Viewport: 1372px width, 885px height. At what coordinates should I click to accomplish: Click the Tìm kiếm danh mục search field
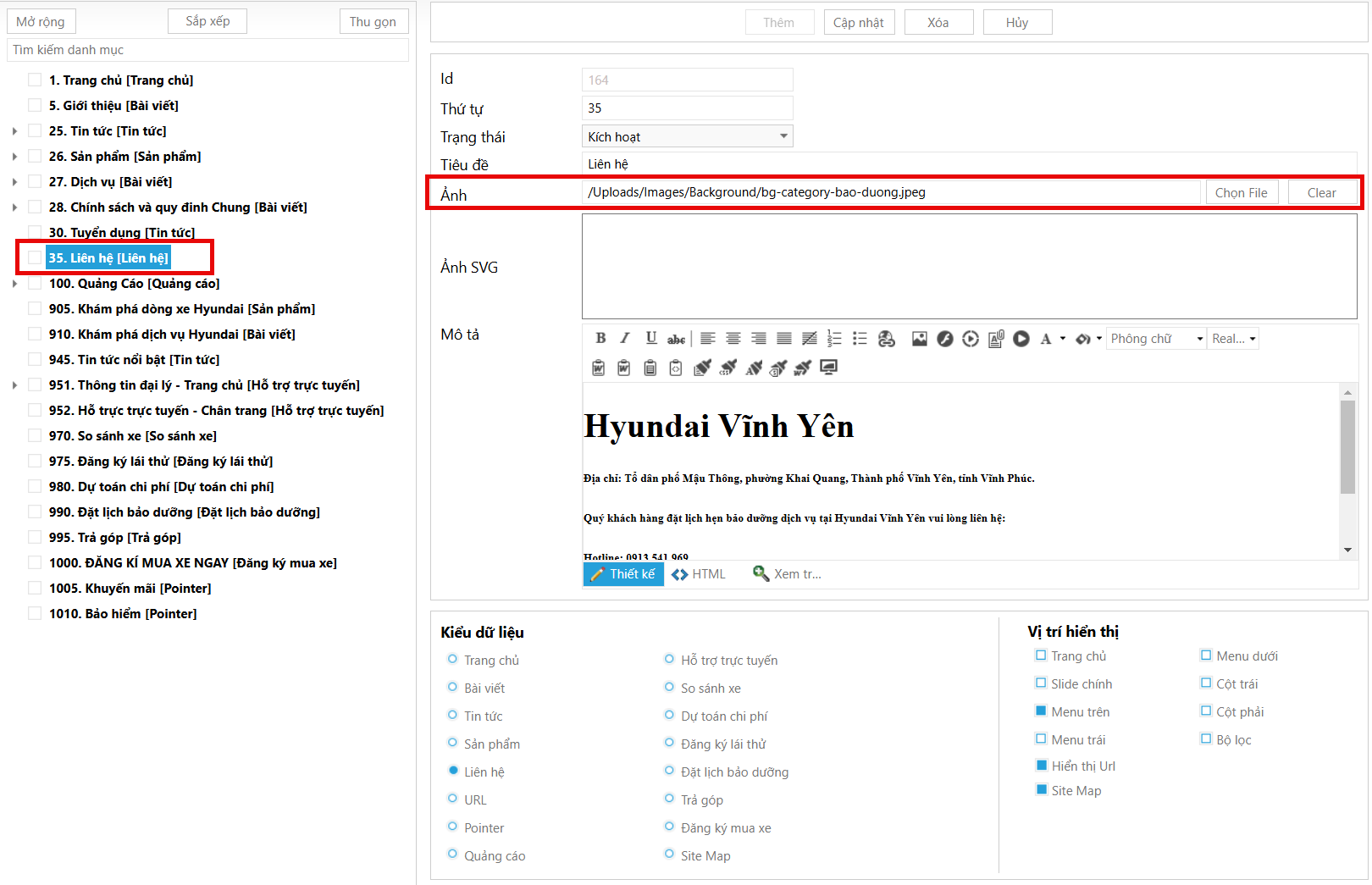tap(207, 50)
